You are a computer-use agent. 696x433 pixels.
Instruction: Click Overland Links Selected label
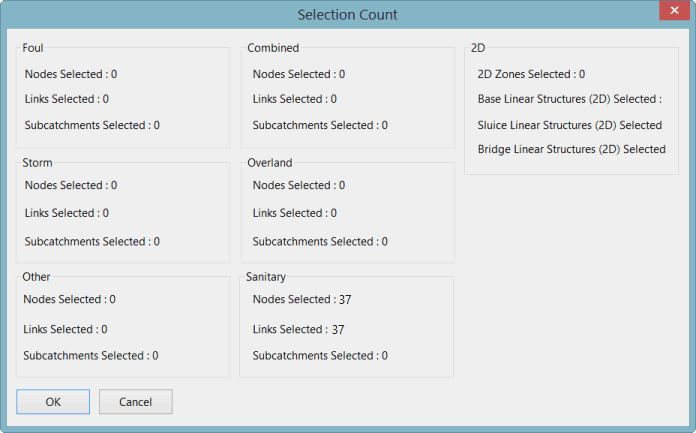(295, 213)
